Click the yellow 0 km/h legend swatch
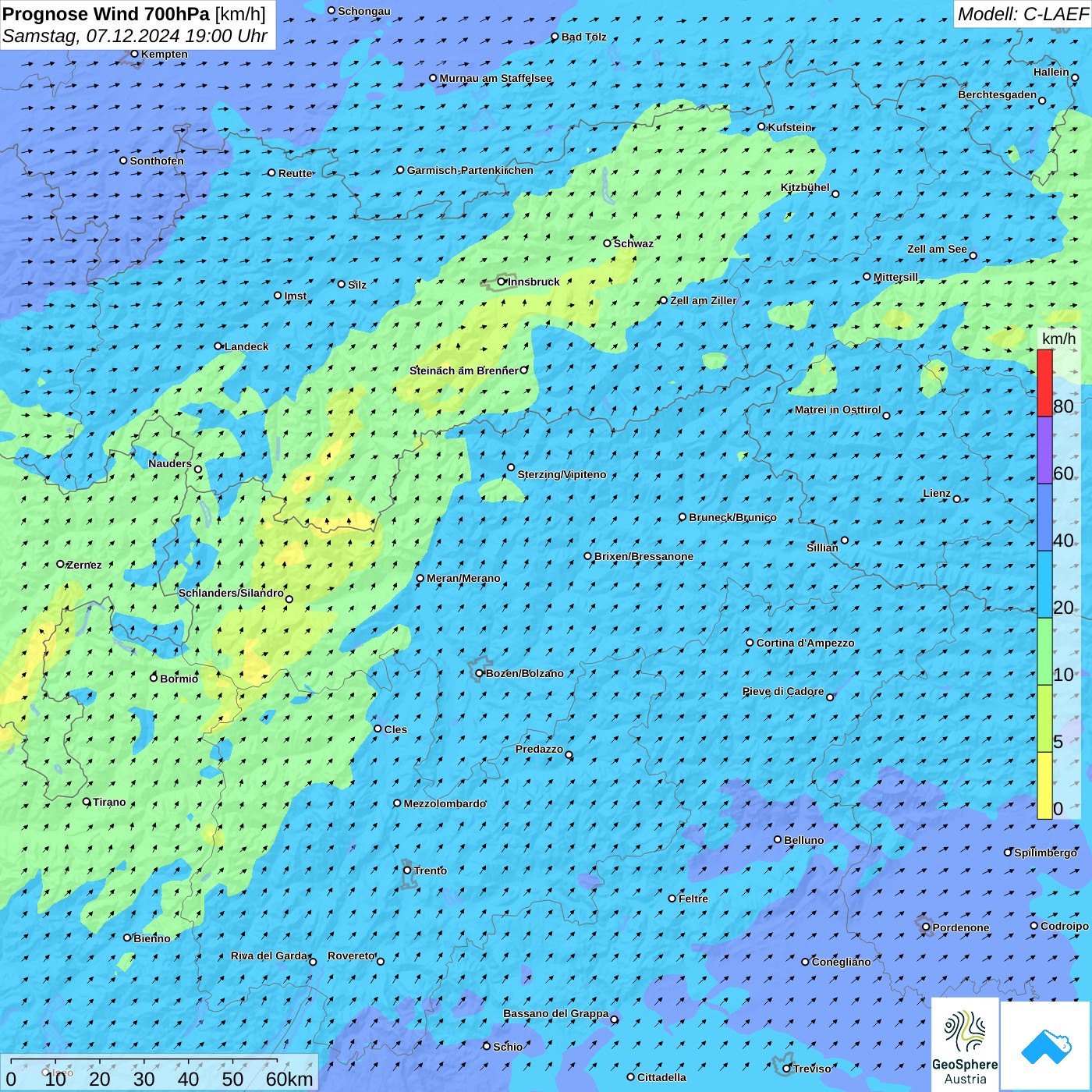 coord(1044,785)
